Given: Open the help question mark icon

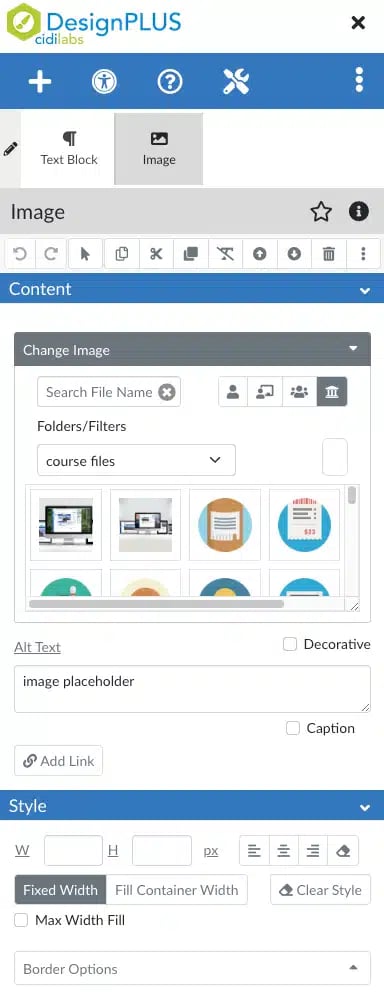Looking at the screenshot, I should [x=170, y=82].
